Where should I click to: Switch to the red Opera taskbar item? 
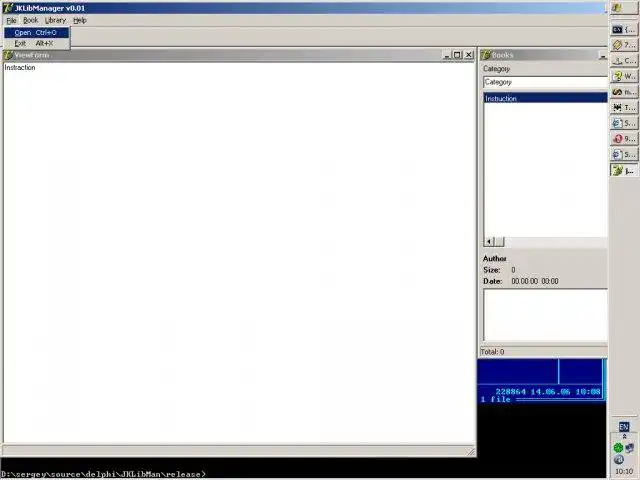point(624,139)
